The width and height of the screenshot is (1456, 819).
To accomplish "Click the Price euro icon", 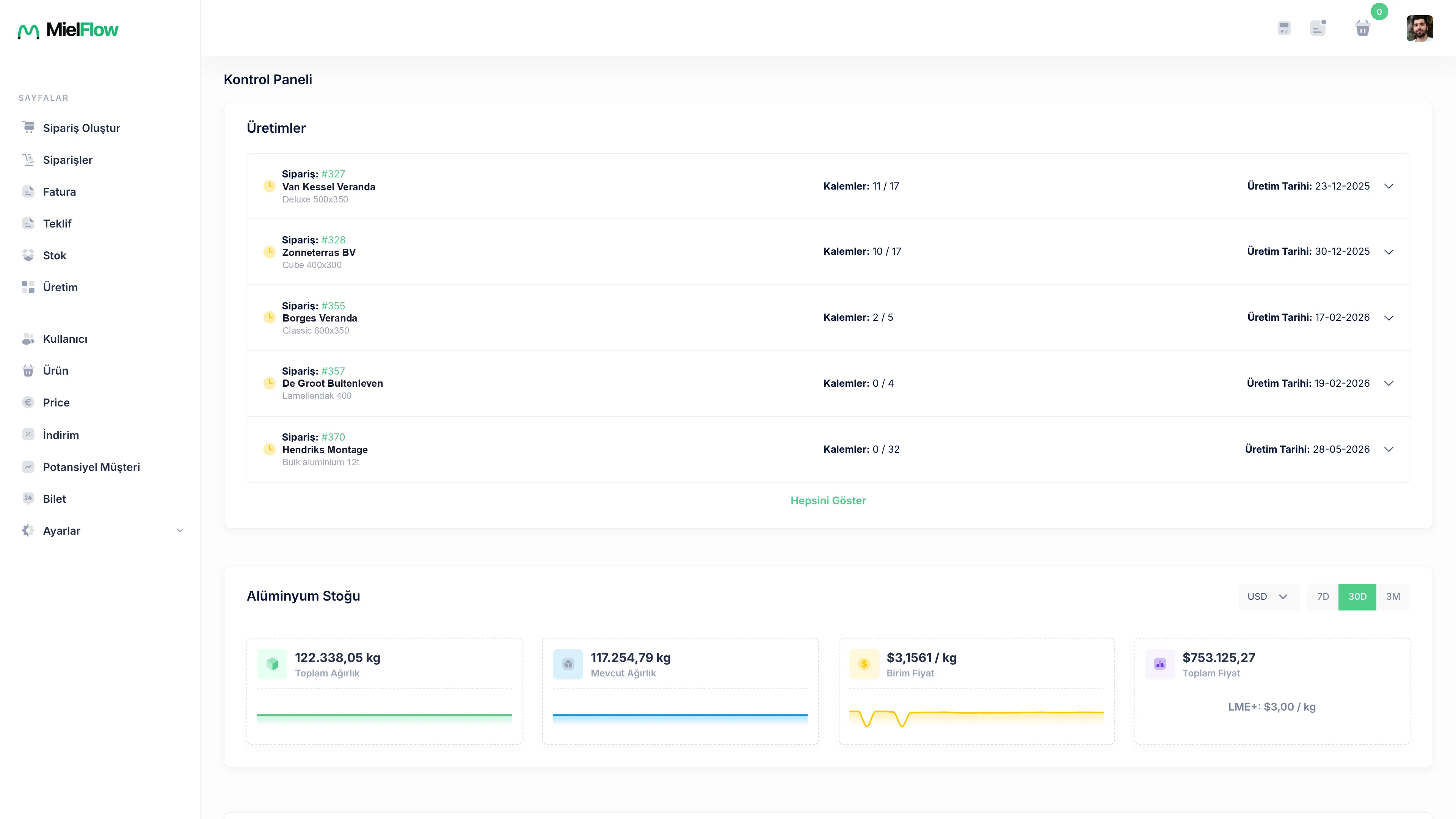I will coord(28,402).
